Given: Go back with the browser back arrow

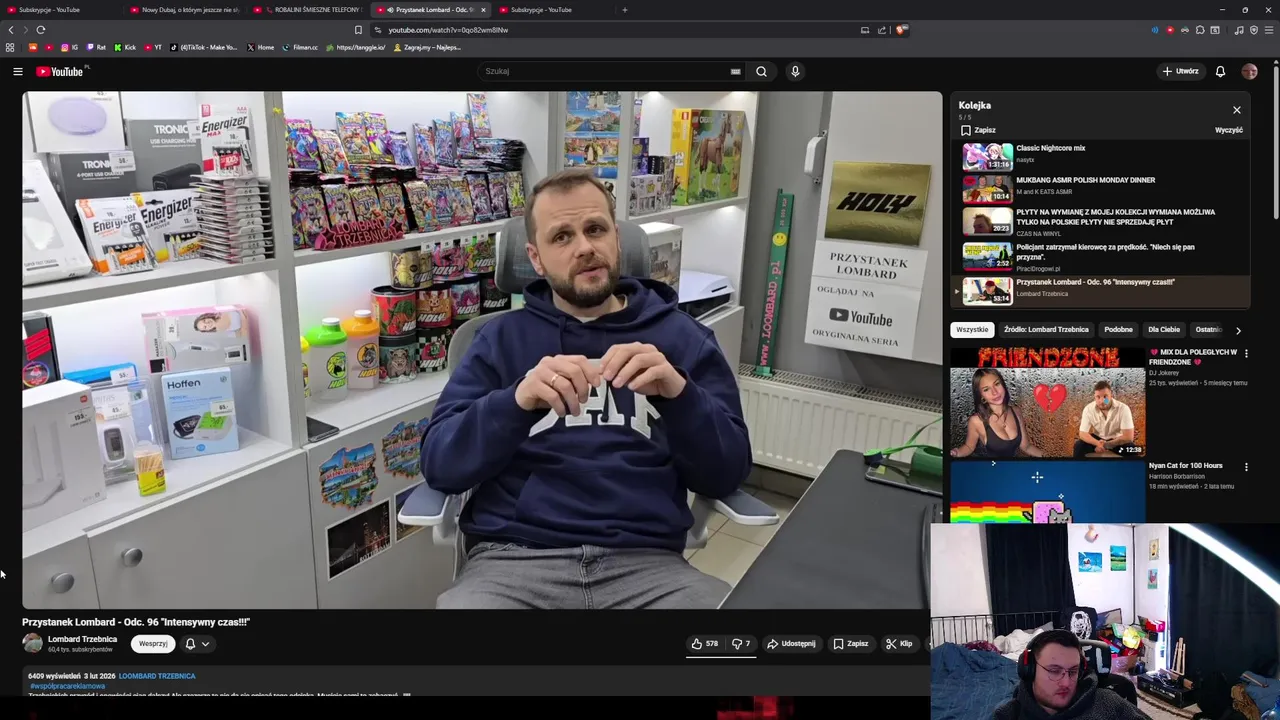Looking at the screenshot, I should point(11,30).
